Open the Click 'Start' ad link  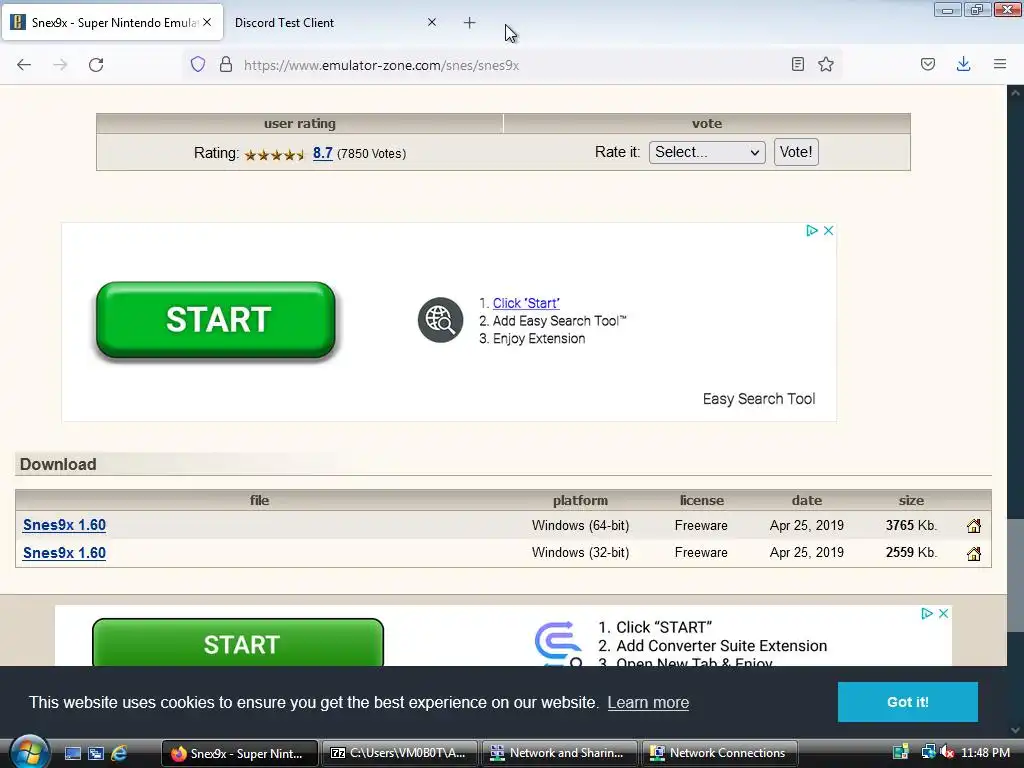(x=526, y=303)
